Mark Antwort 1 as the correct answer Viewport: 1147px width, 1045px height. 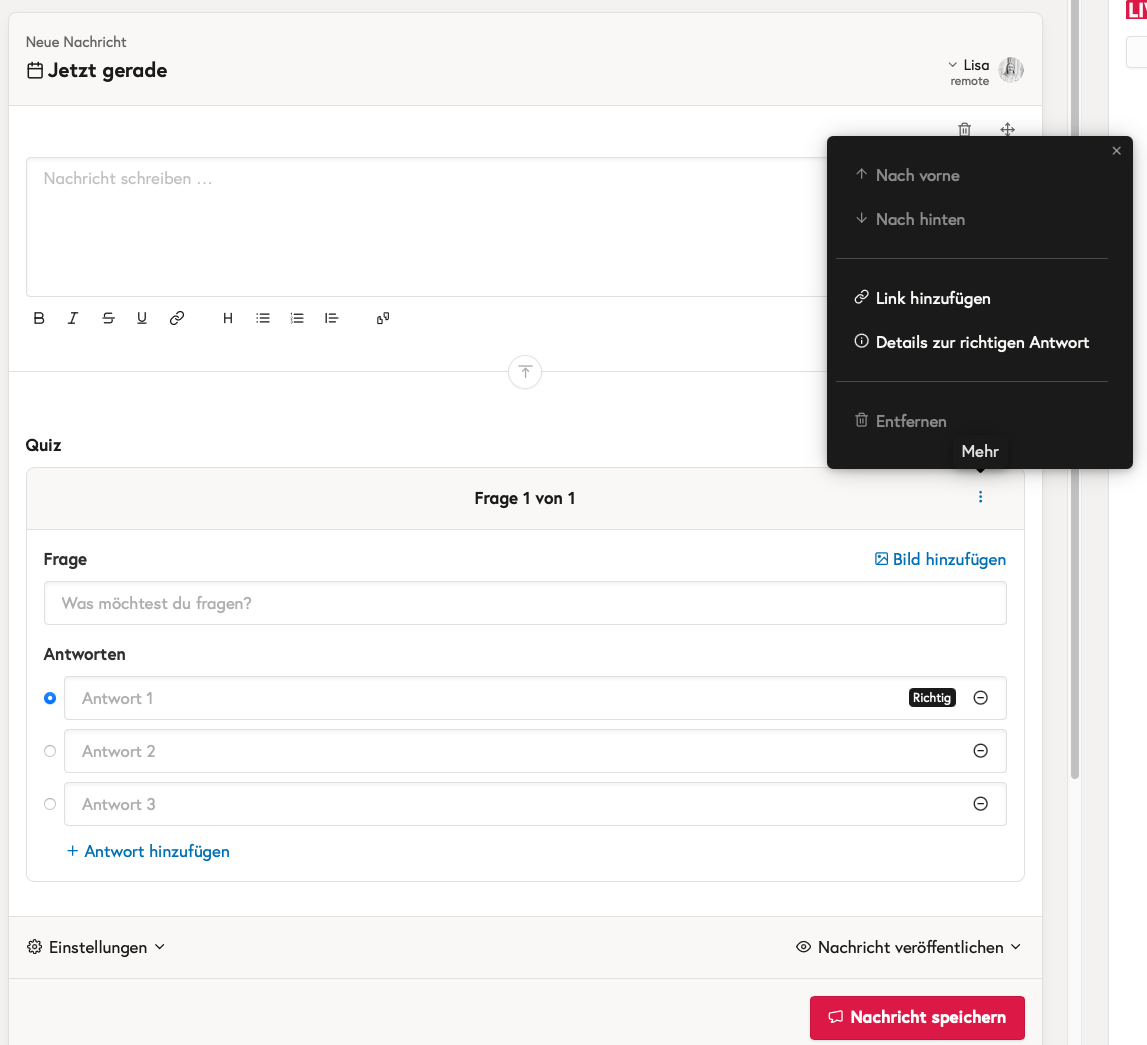click(50, 698)
